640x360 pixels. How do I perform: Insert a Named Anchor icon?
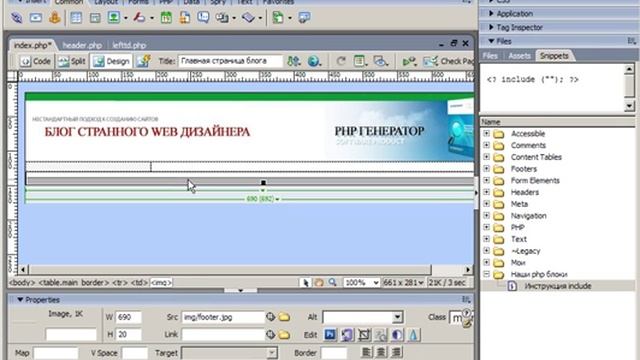(x=55, y=18)
